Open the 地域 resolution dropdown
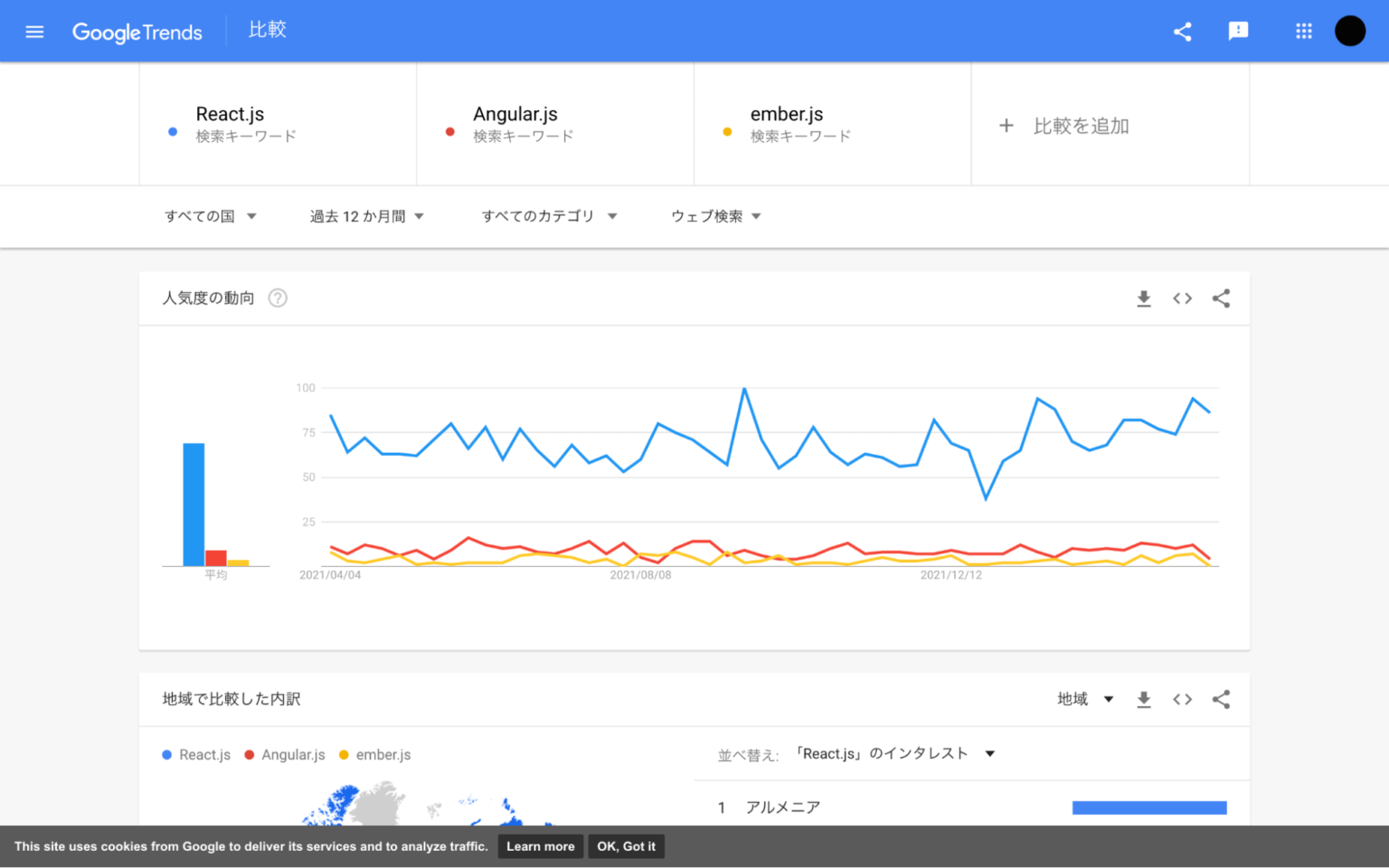The width and height of the screenshot is (1389, 868). click(1085, 699)
